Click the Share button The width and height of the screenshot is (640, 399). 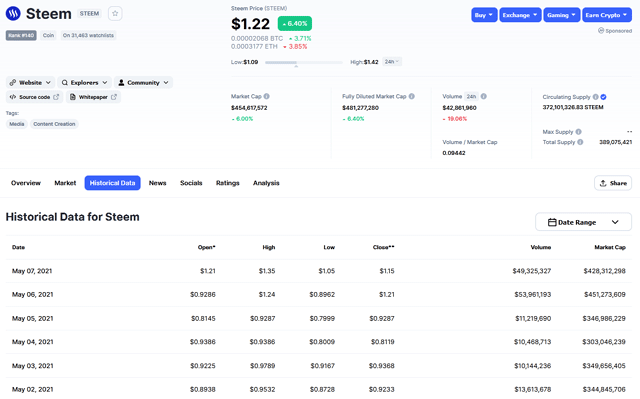[613, 183]
